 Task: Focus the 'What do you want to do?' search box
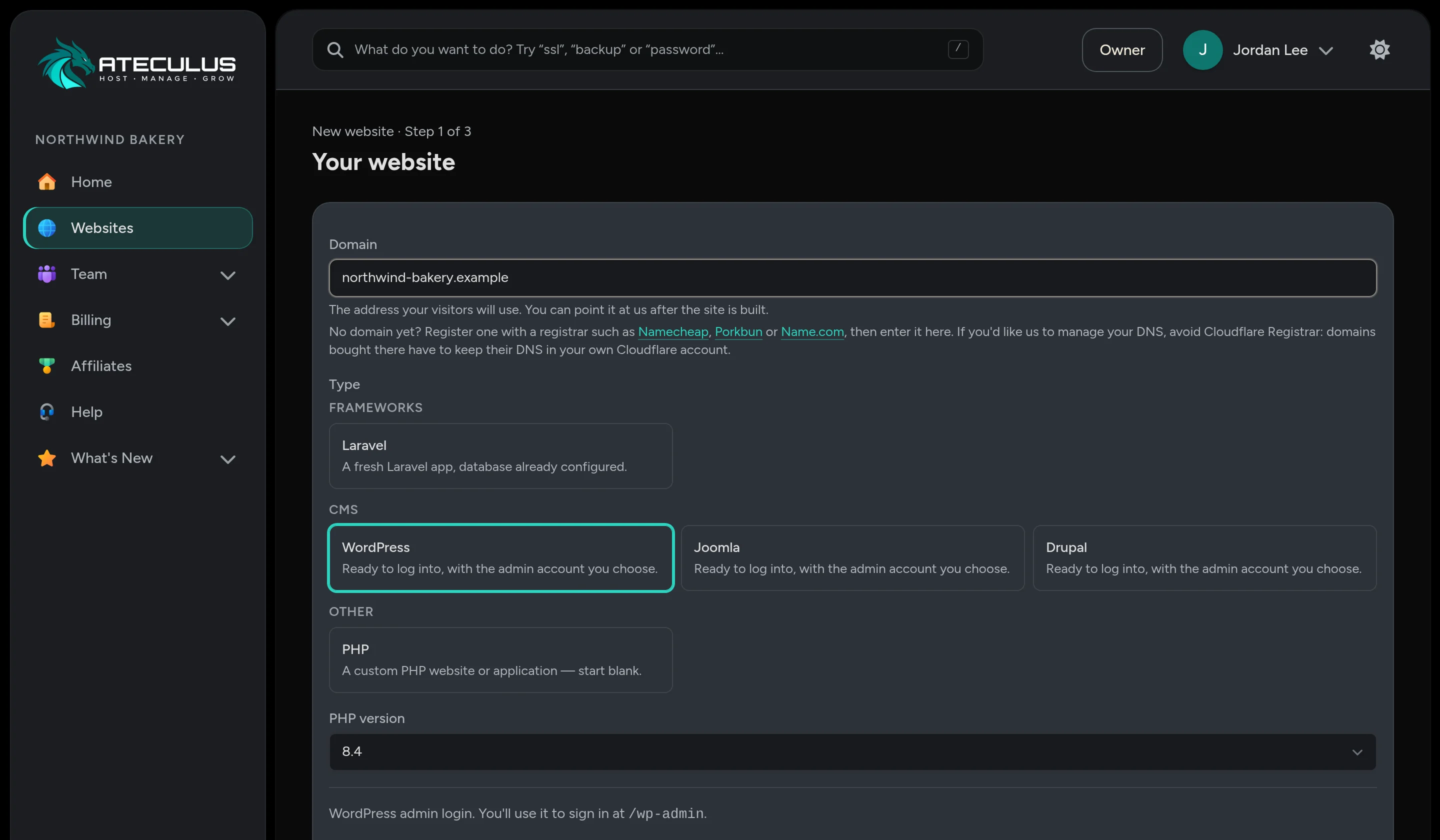click(x=647, y=49)
